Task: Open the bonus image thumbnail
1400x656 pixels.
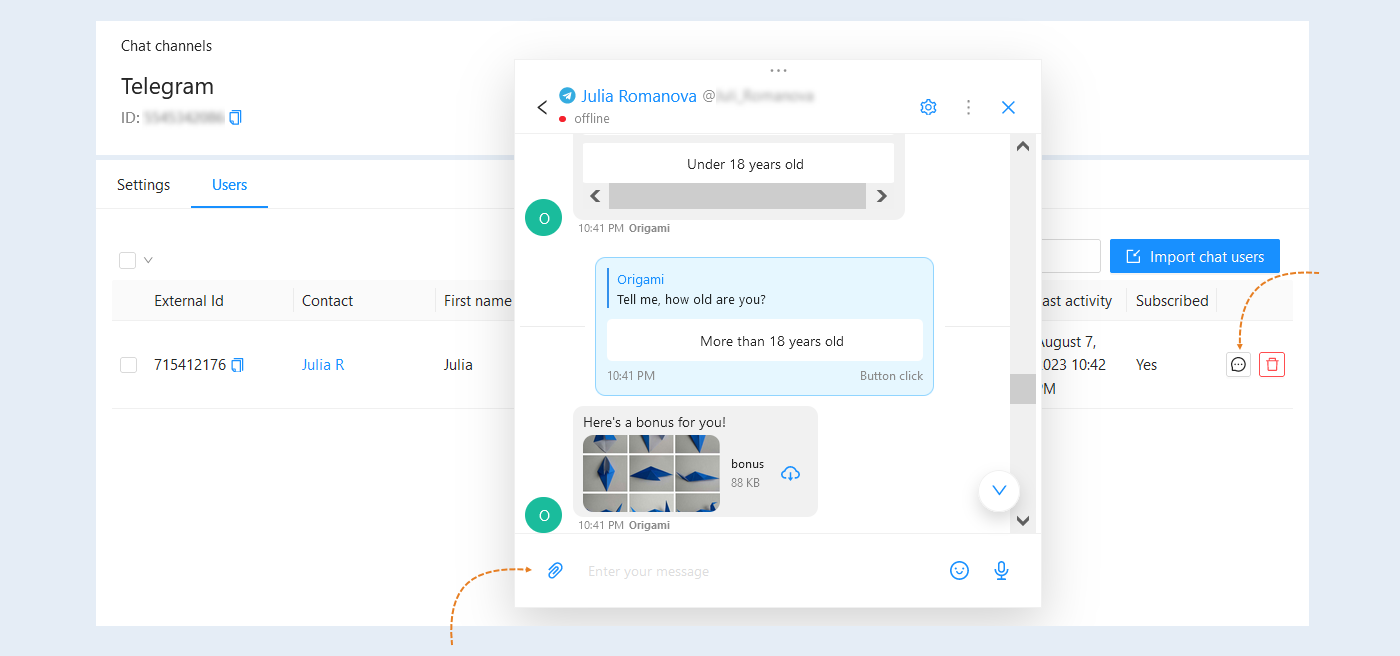Action: 651,473
